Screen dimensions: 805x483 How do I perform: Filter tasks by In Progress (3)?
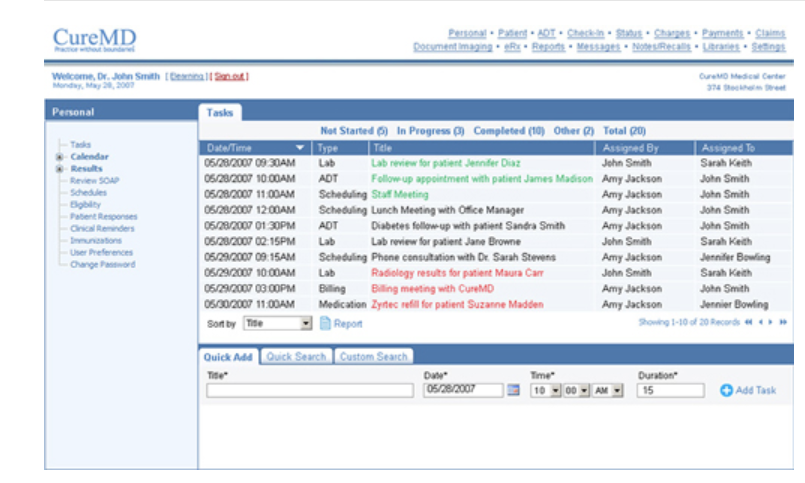(x=430, y=131)
